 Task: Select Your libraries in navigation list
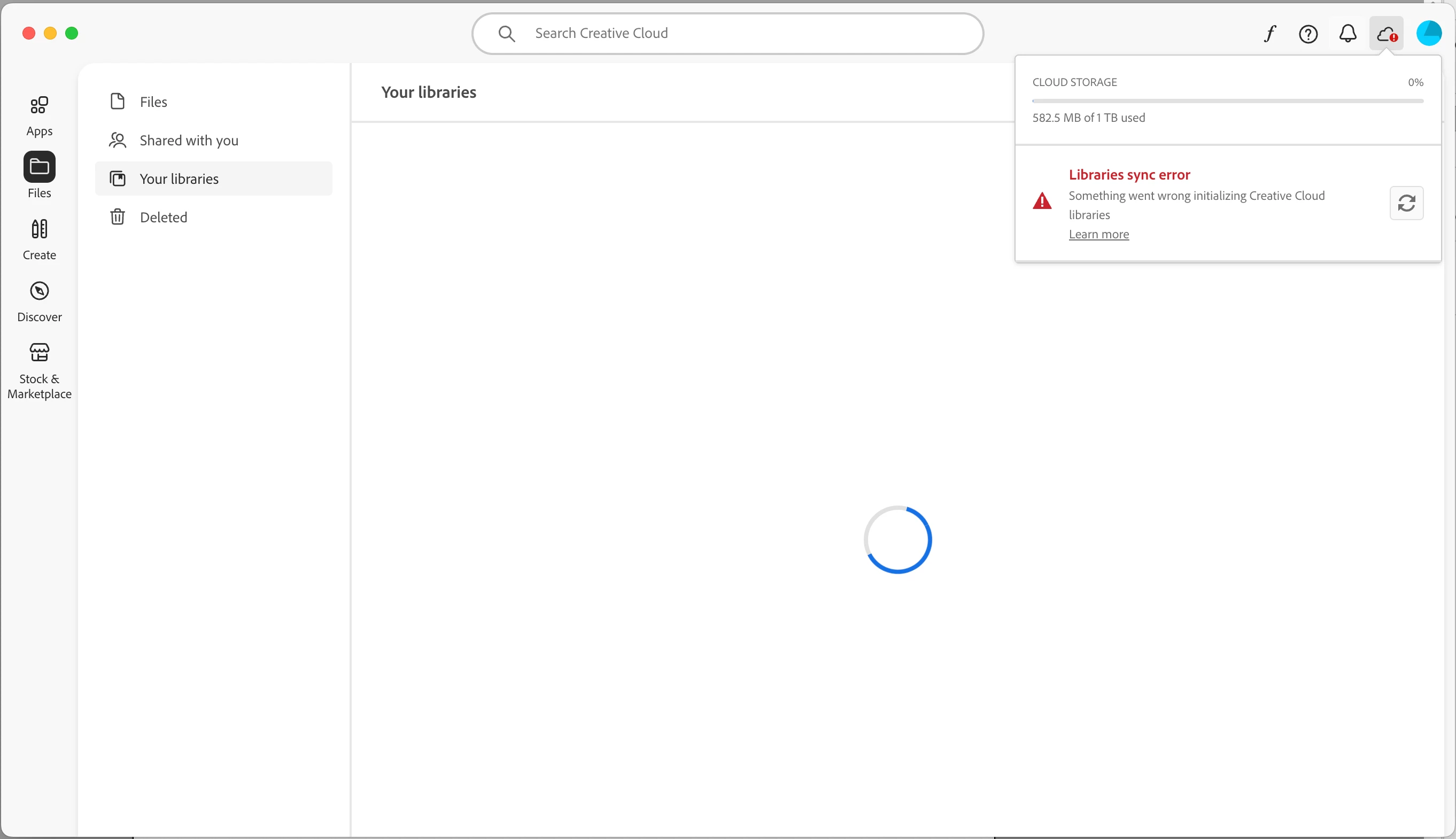tap(179, 179)
